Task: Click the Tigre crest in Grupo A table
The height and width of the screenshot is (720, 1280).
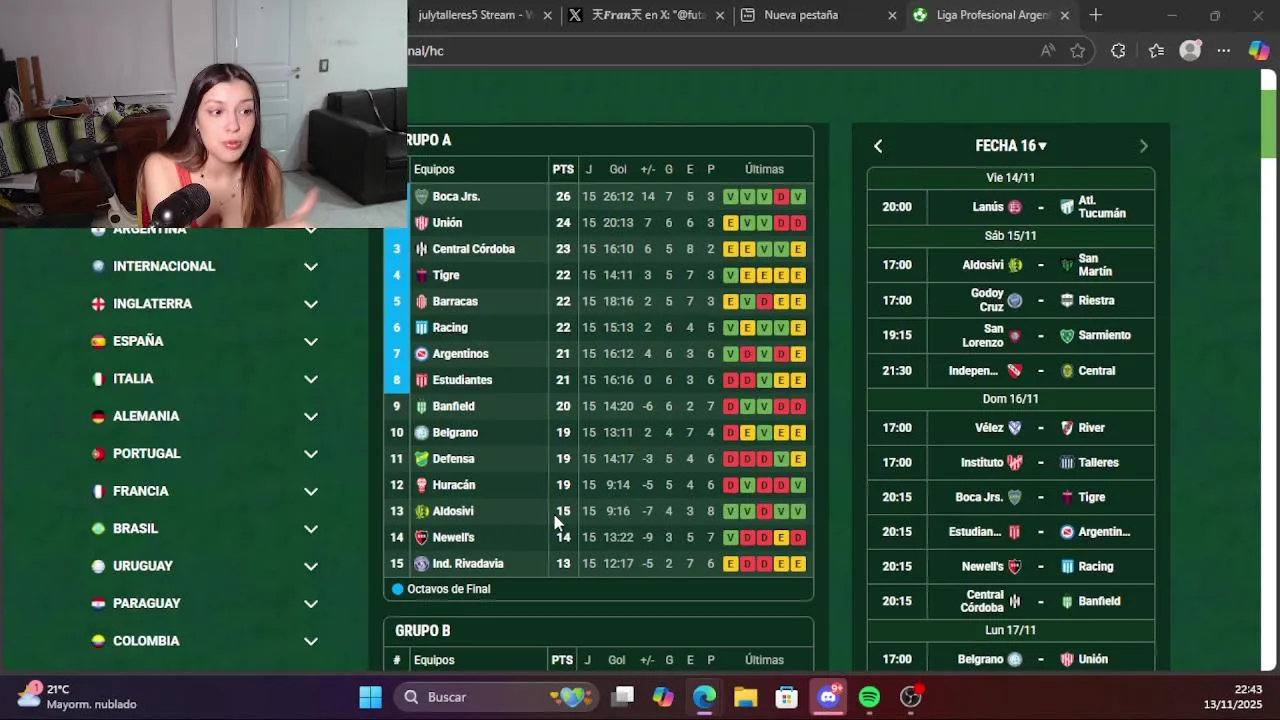Action: point(421,275)
